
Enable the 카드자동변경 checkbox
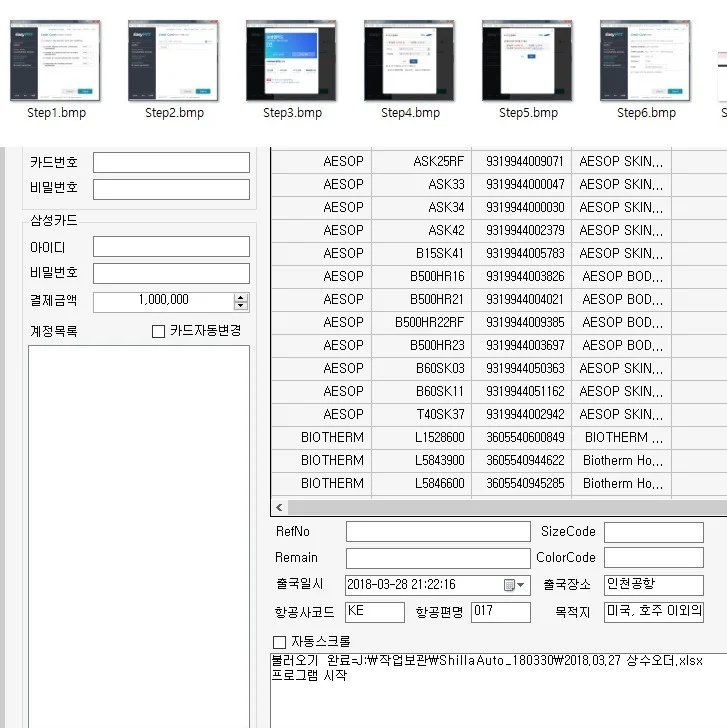(158, 331)
